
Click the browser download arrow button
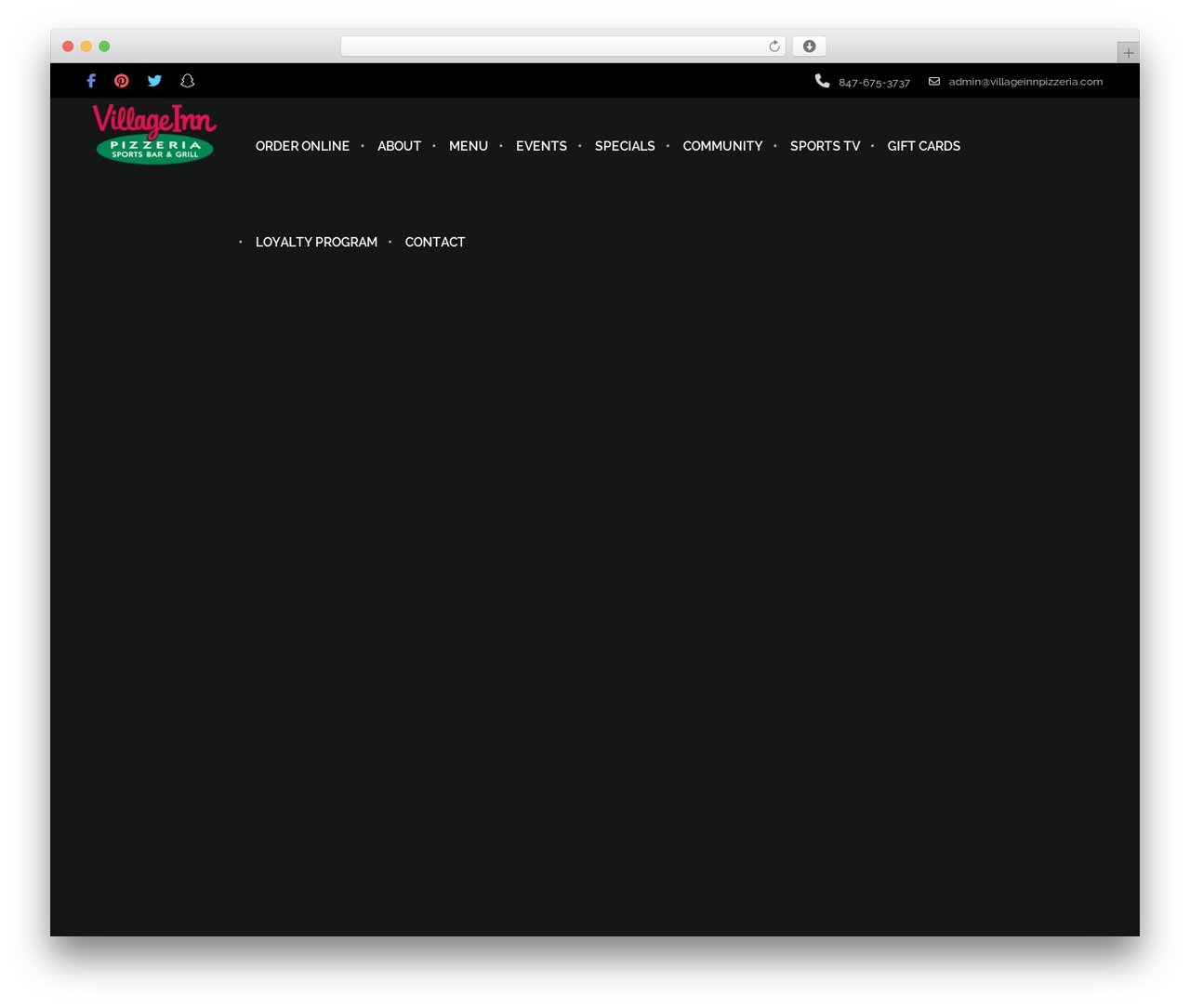[x=810, y=46]
